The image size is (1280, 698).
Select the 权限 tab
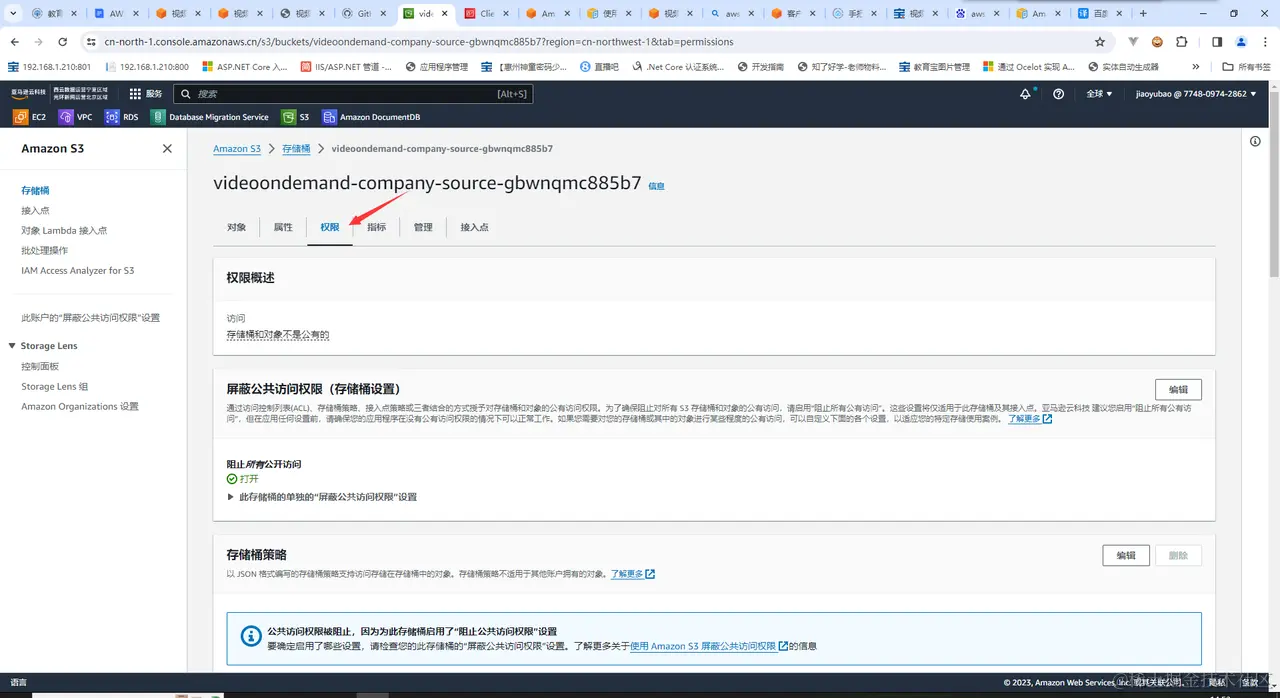click(x=330, y=227)
